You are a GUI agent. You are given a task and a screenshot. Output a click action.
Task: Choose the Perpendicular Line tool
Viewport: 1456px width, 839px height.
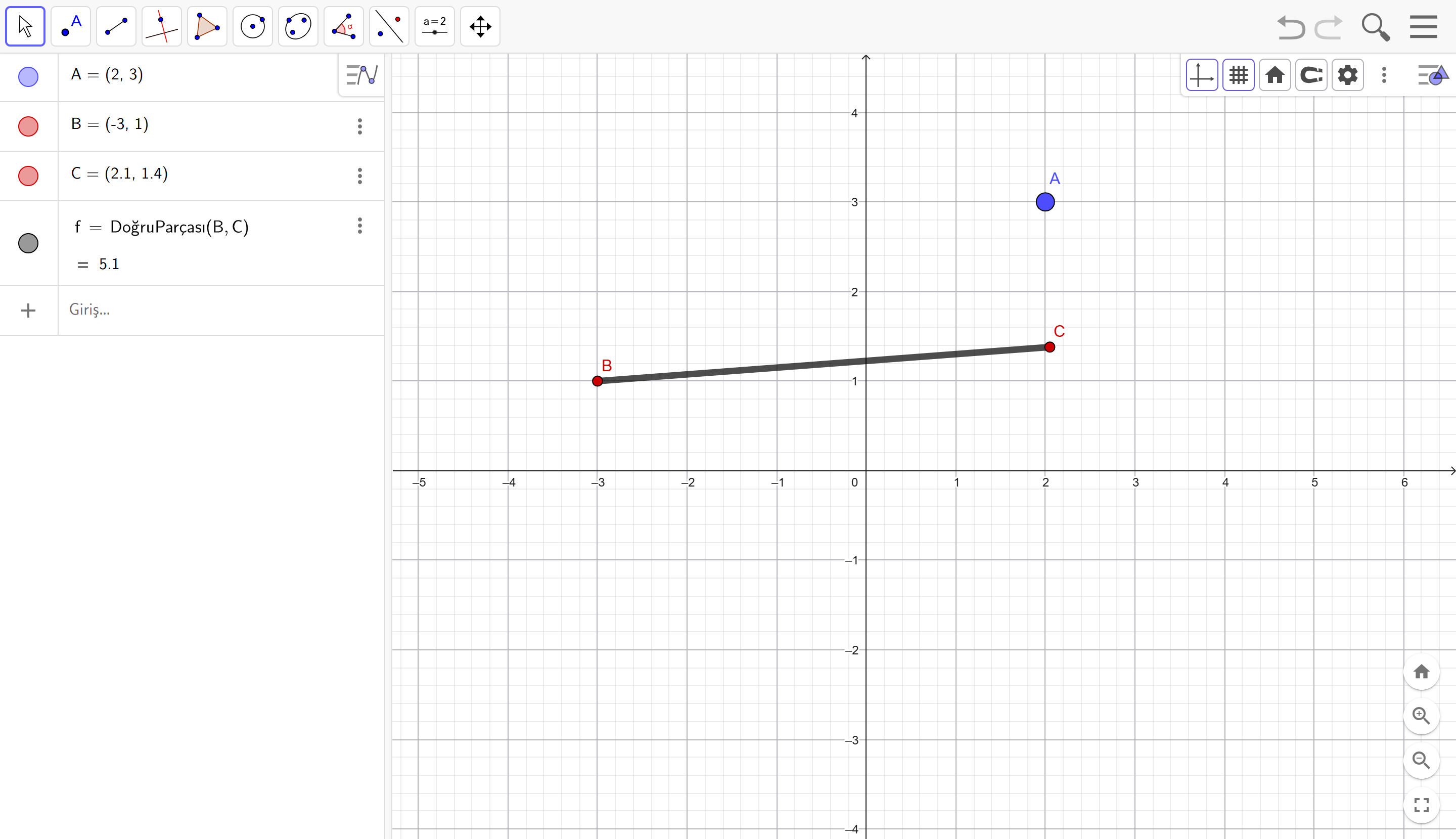[x=162, y=26]
